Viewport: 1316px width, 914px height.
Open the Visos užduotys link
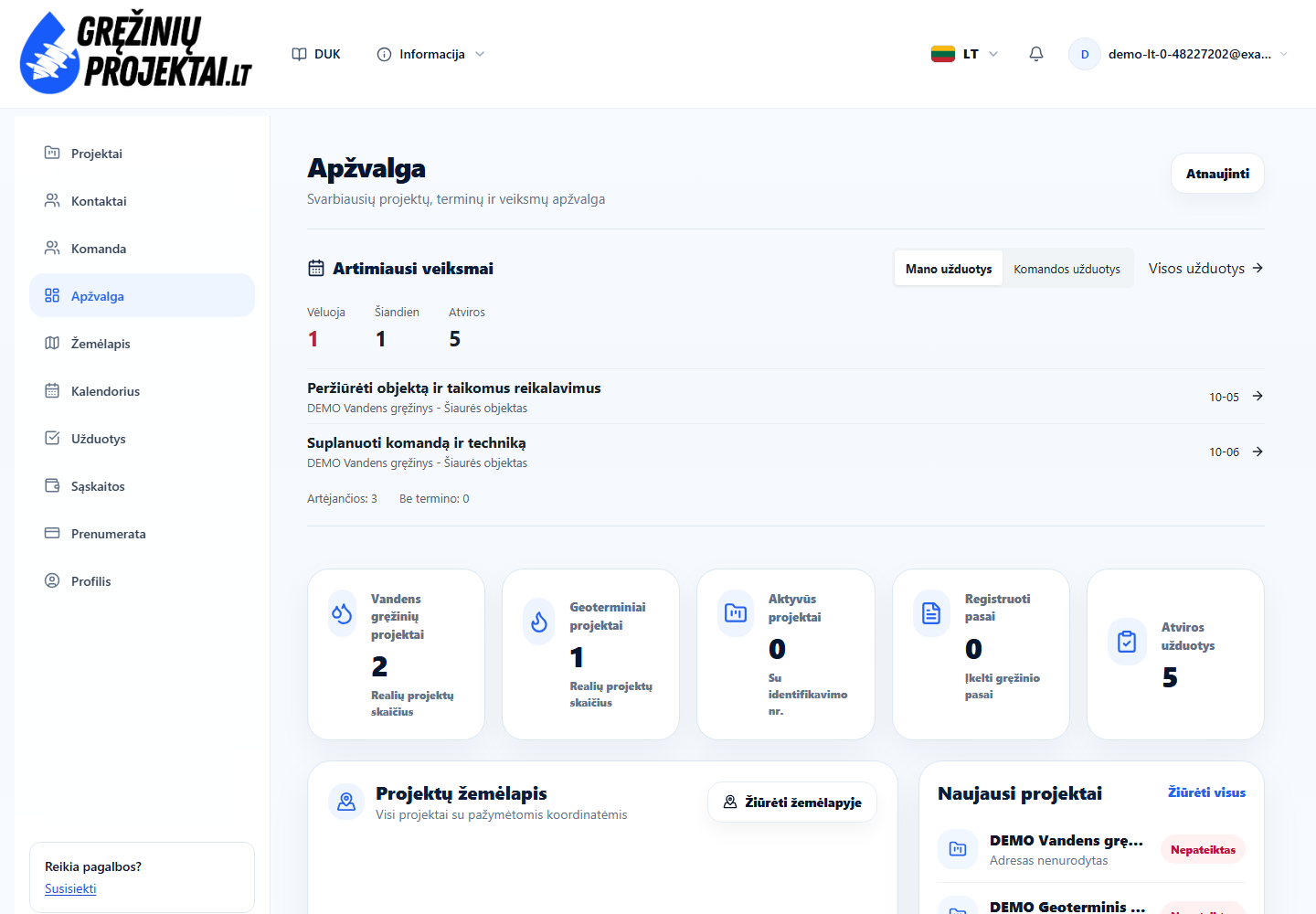coord(1205,268)
